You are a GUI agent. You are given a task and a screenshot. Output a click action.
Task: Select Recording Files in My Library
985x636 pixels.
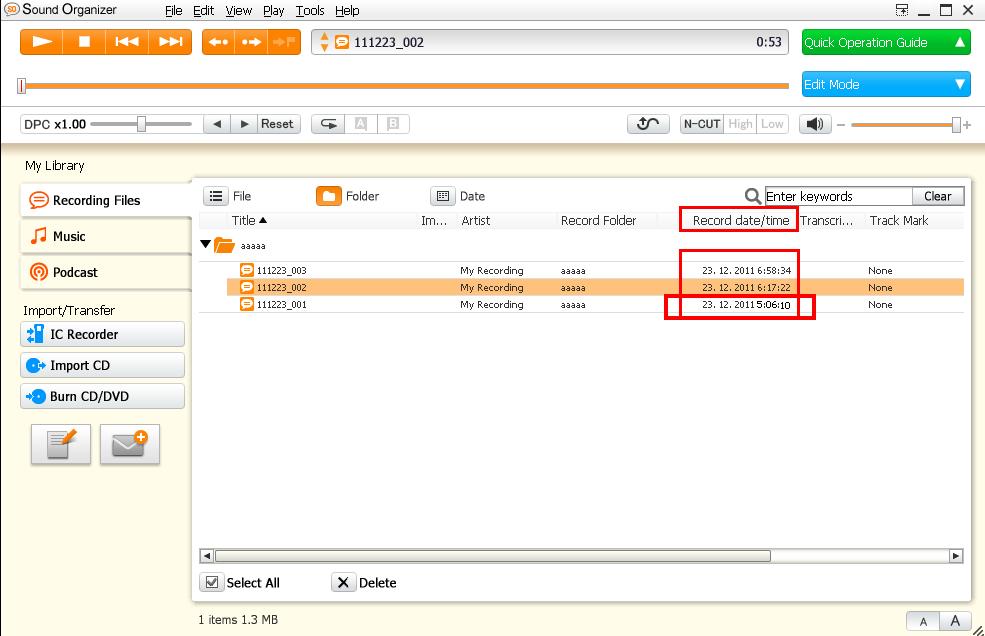coord(106,200)
